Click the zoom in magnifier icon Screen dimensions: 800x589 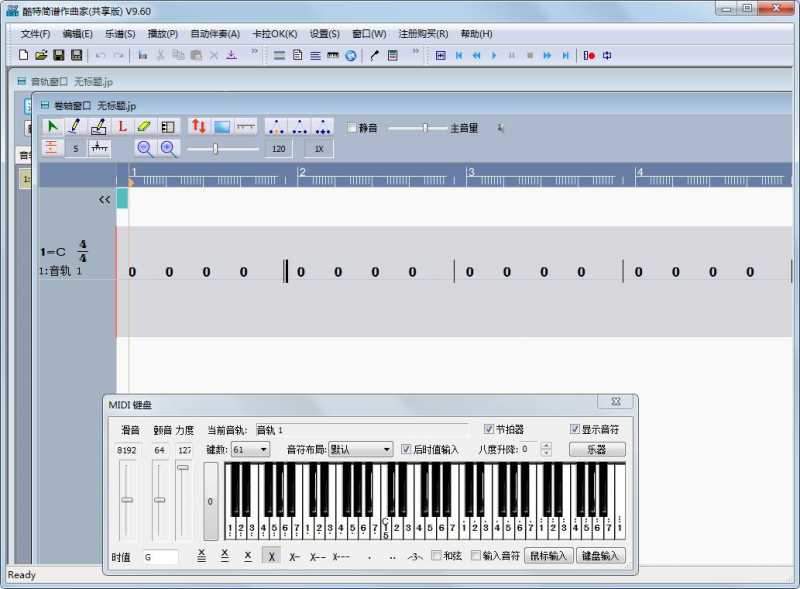[169, 149]
